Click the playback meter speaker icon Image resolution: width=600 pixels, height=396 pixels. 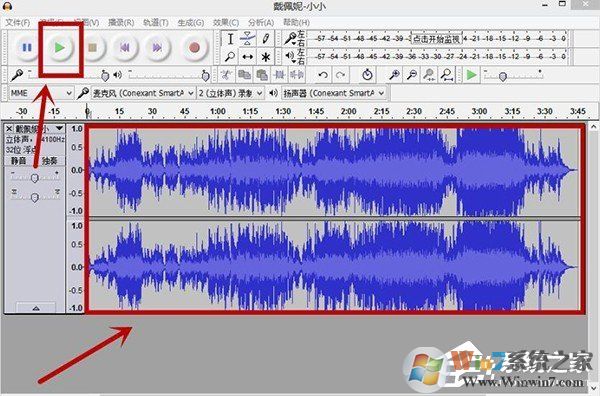coord(290,56)
